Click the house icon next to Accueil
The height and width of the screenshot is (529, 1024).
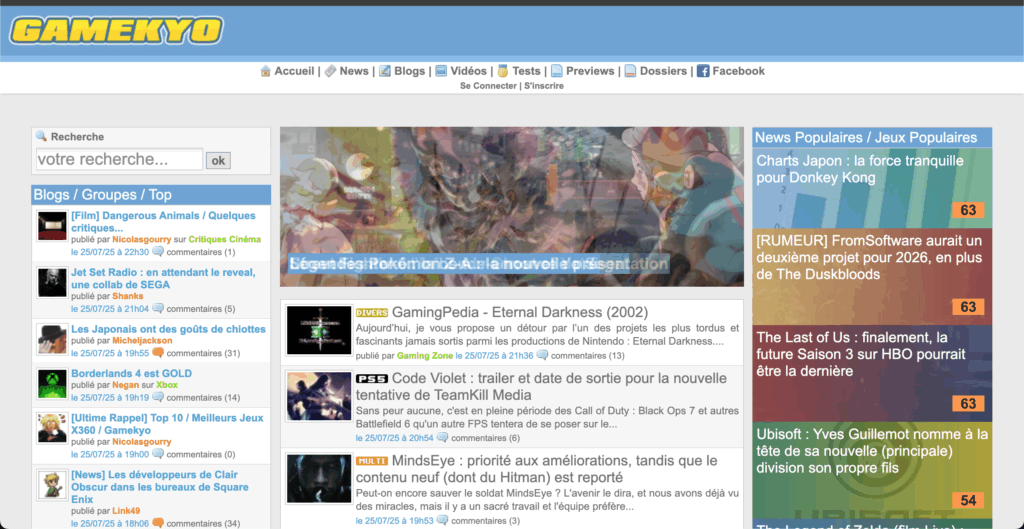pos(266,71)
